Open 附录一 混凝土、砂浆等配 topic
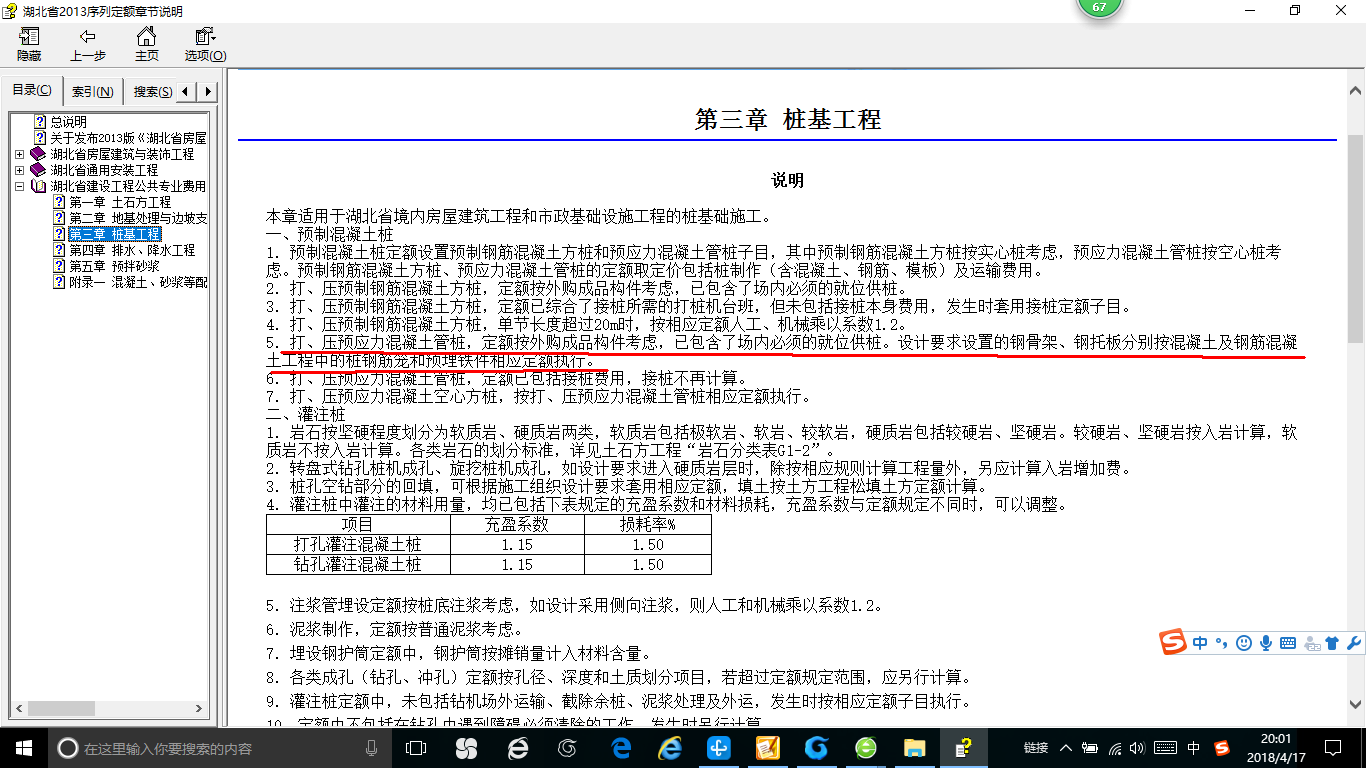Screen dimensions: 1366x768 (x=137, y=282)
